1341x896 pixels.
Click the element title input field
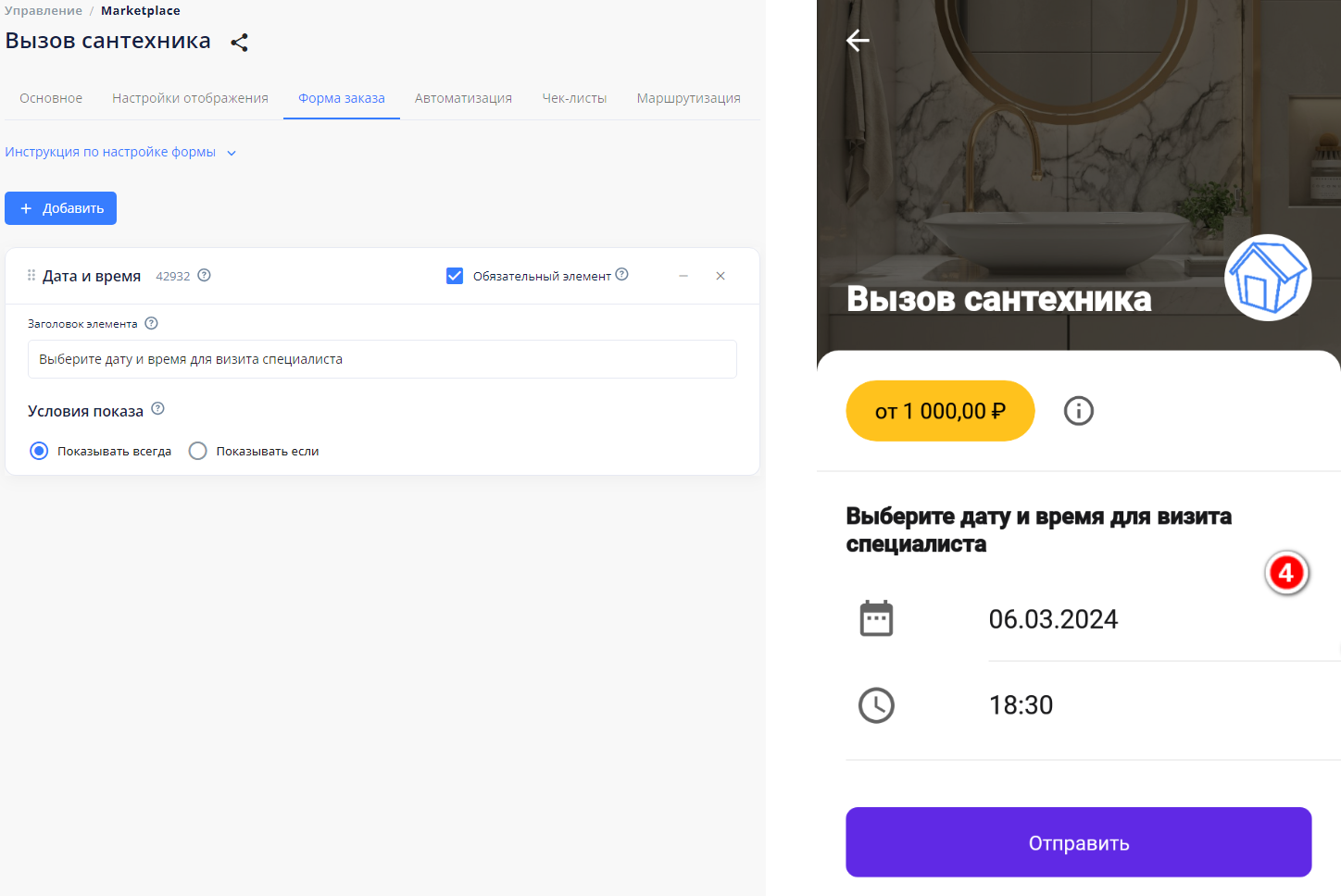(382, 359)
